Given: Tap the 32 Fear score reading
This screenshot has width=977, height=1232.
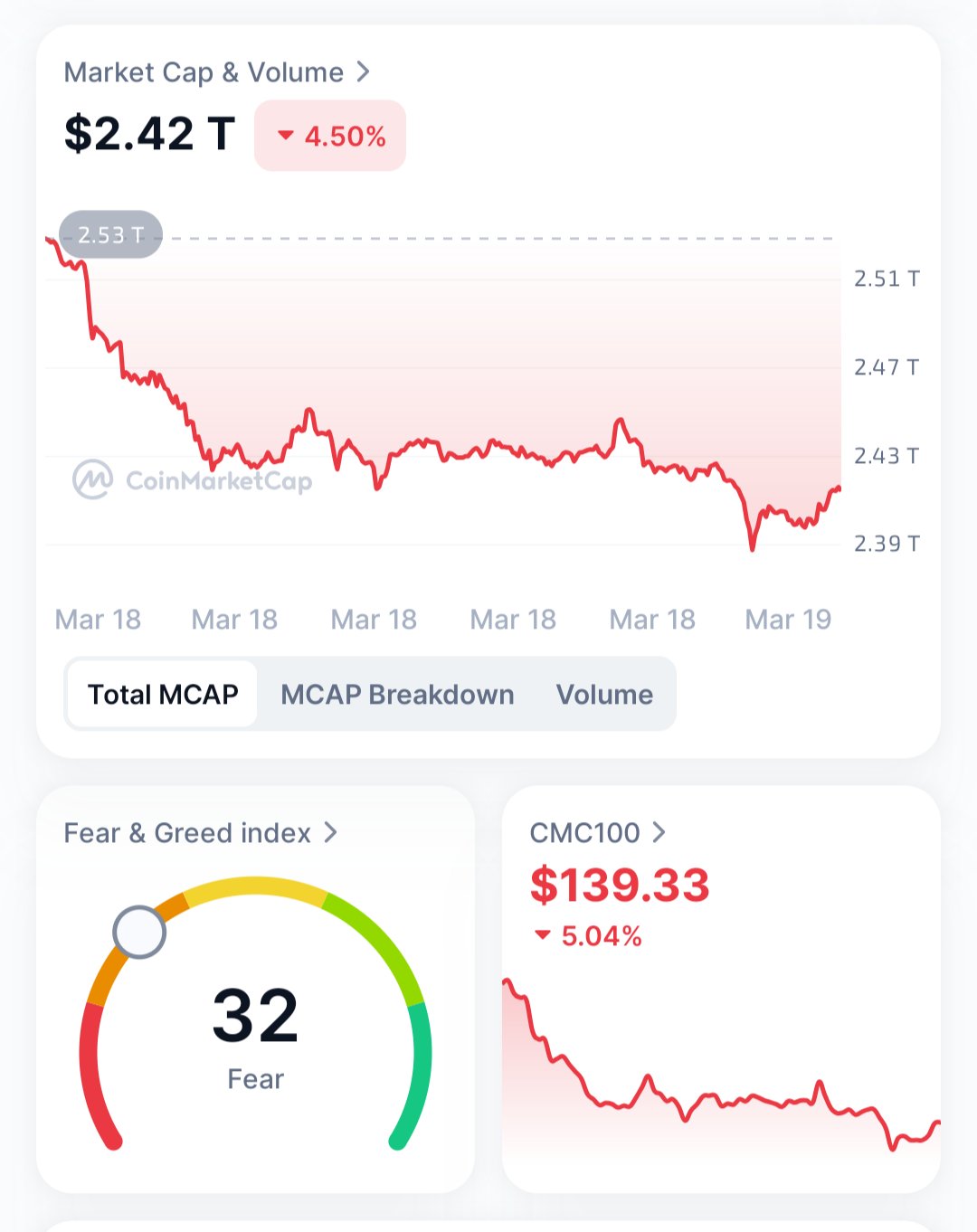Looking at the screenshot, I should (x=255, y=1016).
